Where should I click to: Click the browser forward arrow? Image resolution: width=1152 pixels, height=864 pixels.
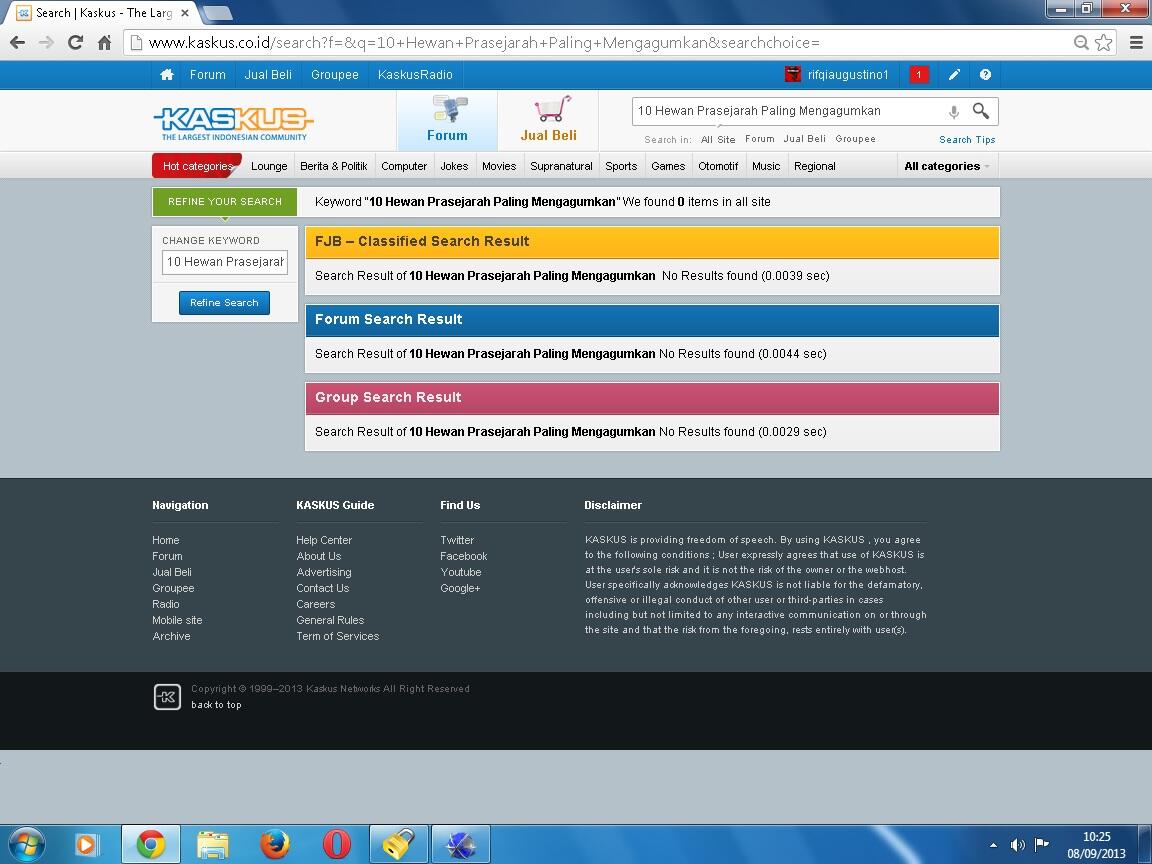[x=46, y=43]
